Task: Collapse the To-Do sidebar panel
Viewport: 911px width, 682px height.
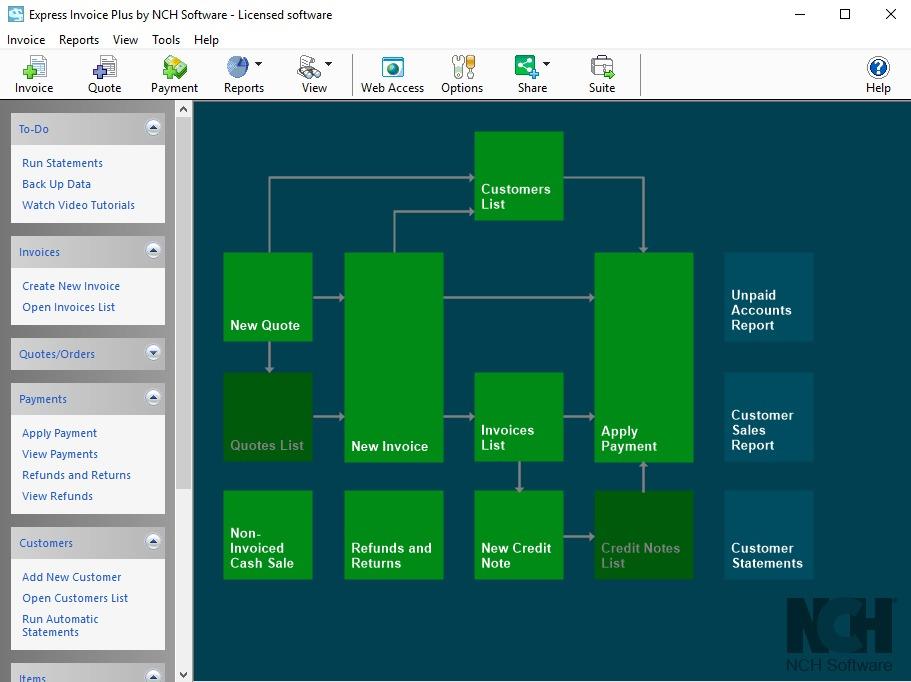Action: [x=153, y=128]
